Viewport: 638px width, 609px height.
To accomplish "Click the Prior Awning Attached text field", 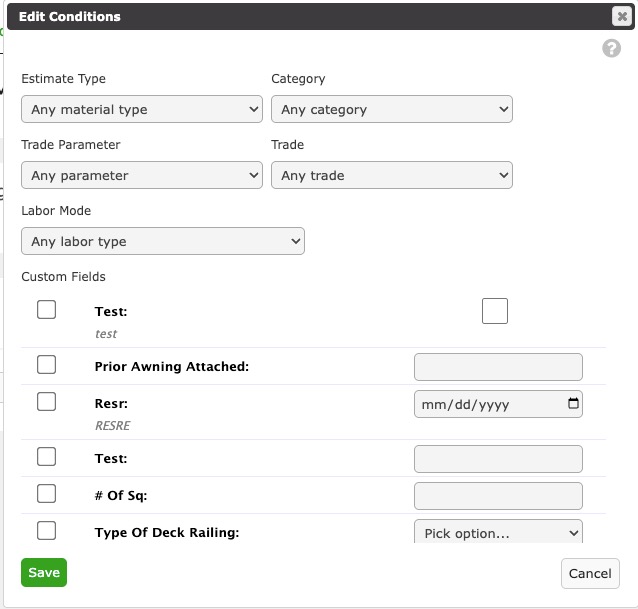I will (x=498, y=367).
